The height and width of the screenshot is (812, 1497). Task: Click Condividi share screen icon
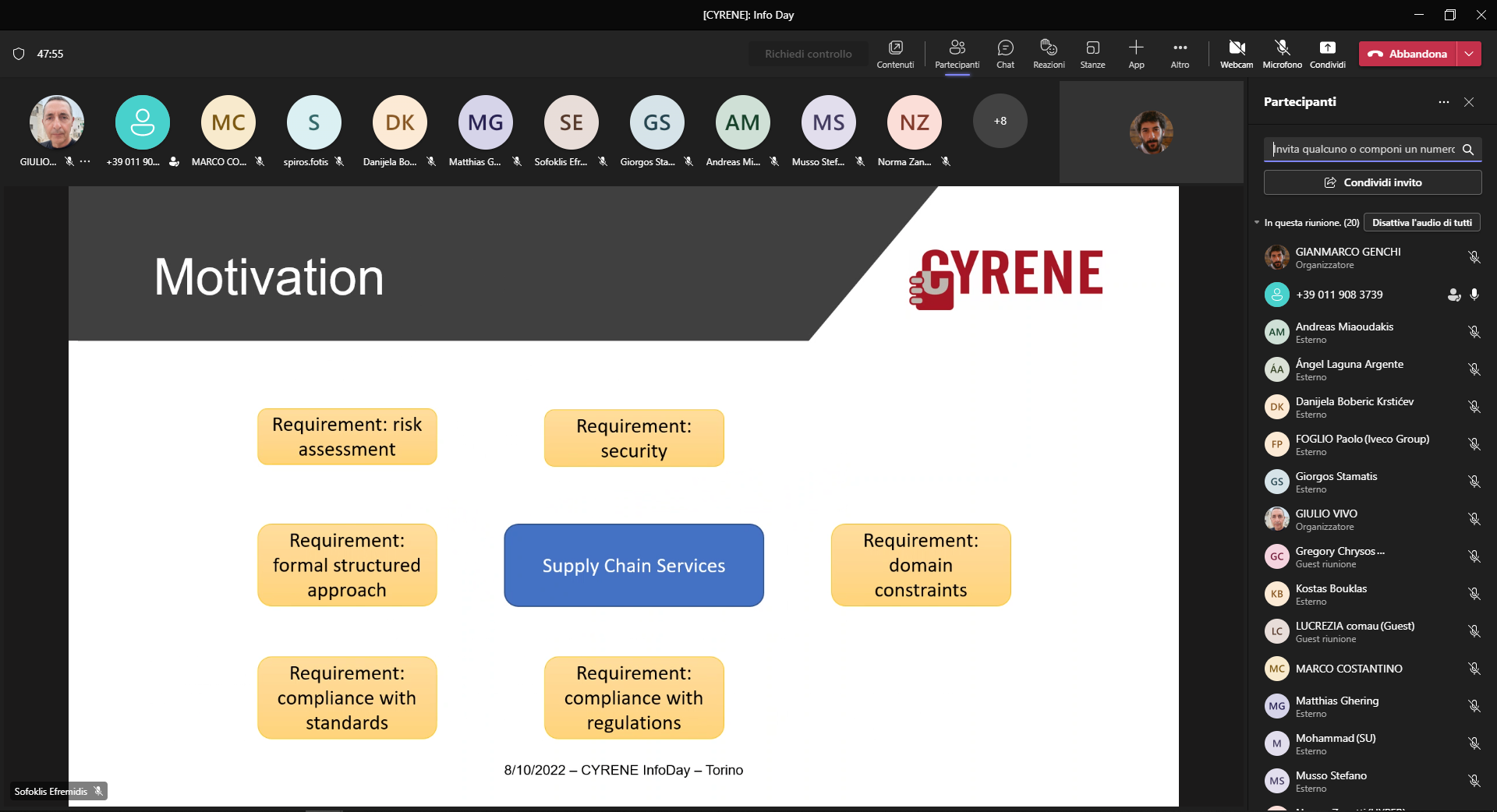pyautogui.click(x=1327, y=54)
